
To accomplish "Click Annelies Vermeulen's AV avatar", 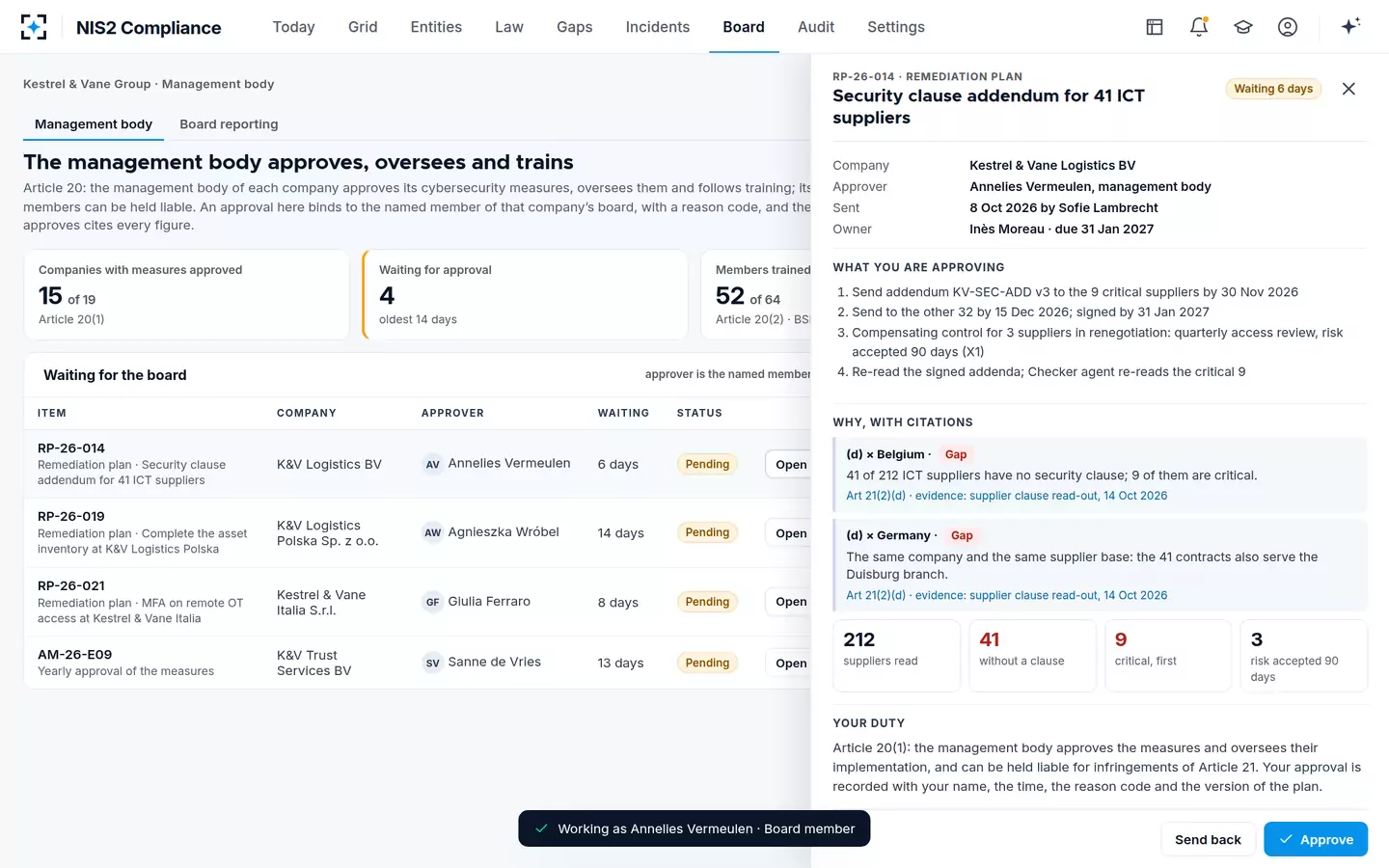I will (x=433, y=464).
